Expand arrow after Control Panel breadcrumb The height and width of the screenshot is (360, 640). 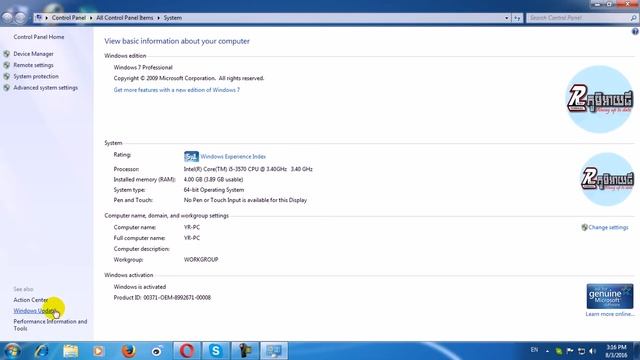pos(91,18)
